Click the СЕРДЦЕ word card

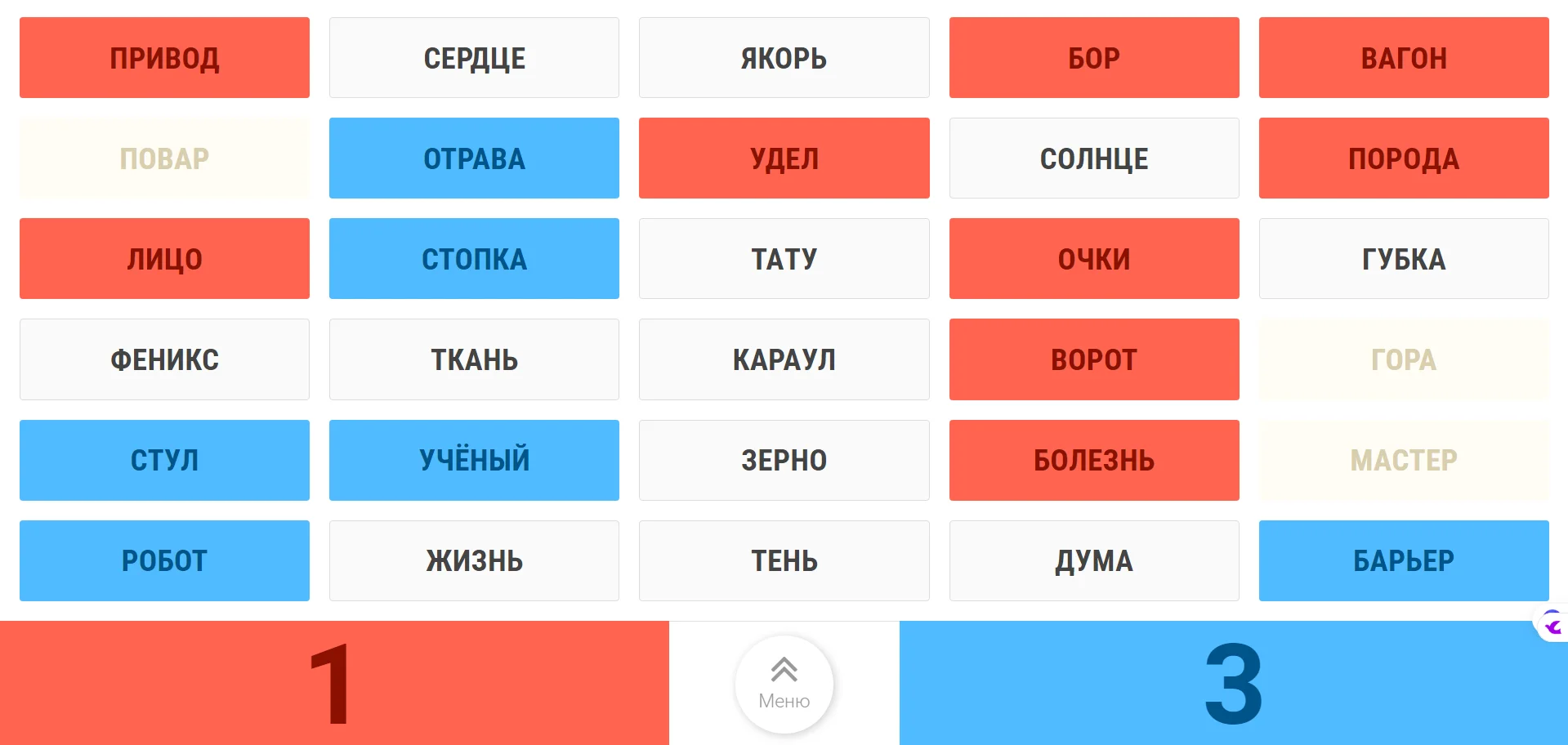[474, 58]
